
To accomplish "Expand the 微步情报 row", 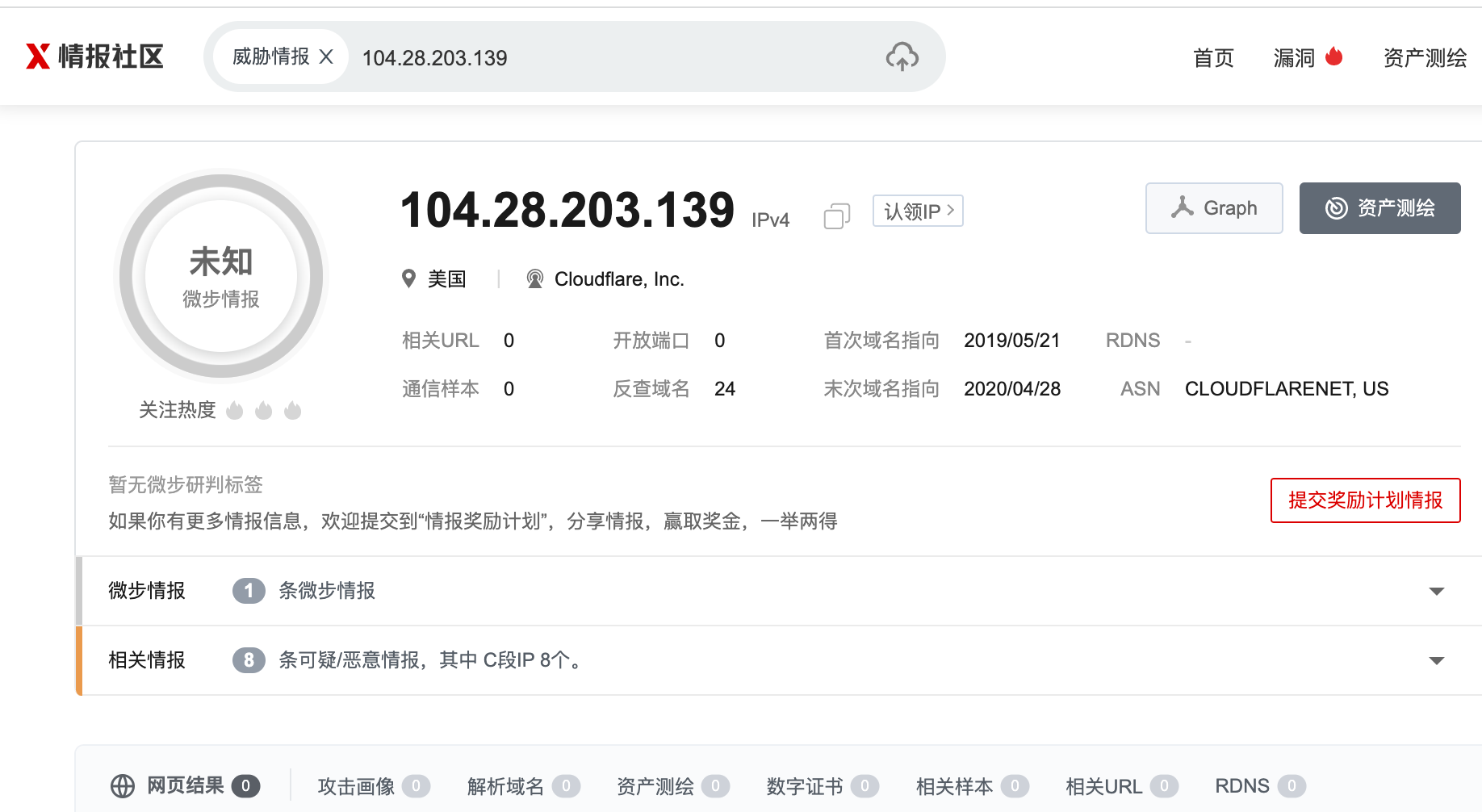I will pos(780,591).
